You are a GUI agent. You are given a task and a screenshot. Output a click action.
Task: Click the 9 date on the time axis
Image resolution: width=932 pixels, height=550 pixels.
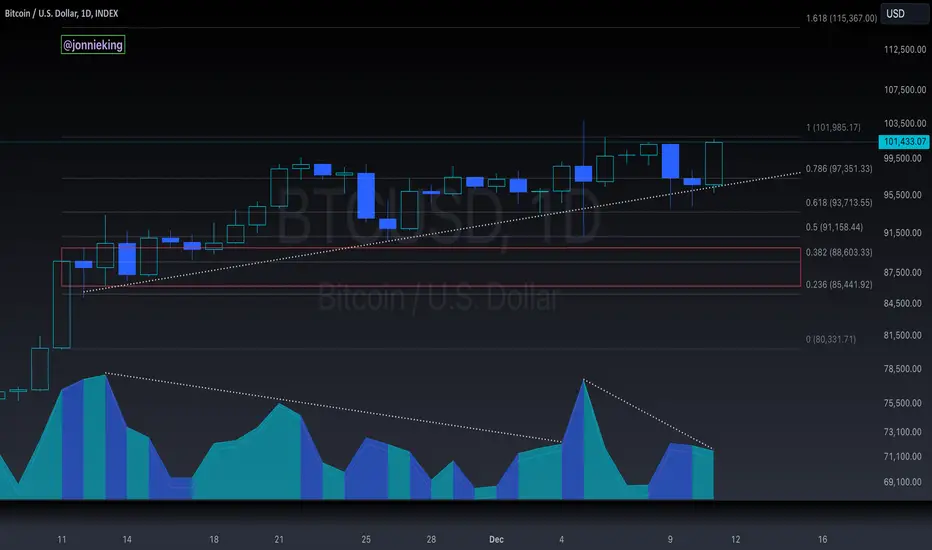(670, 539)
